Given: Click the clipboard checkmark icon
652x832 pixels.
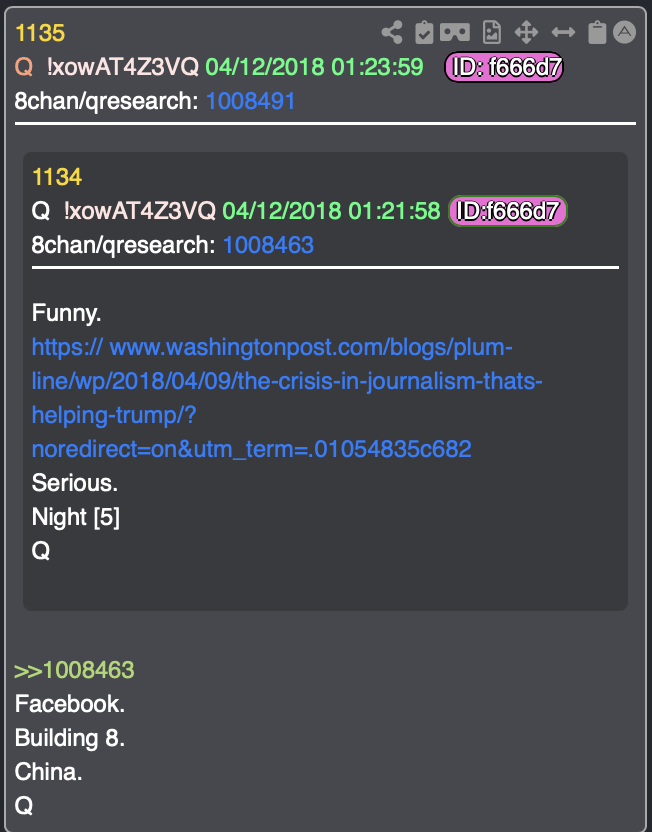Looking at the screenshot, I should click(424, 33).
